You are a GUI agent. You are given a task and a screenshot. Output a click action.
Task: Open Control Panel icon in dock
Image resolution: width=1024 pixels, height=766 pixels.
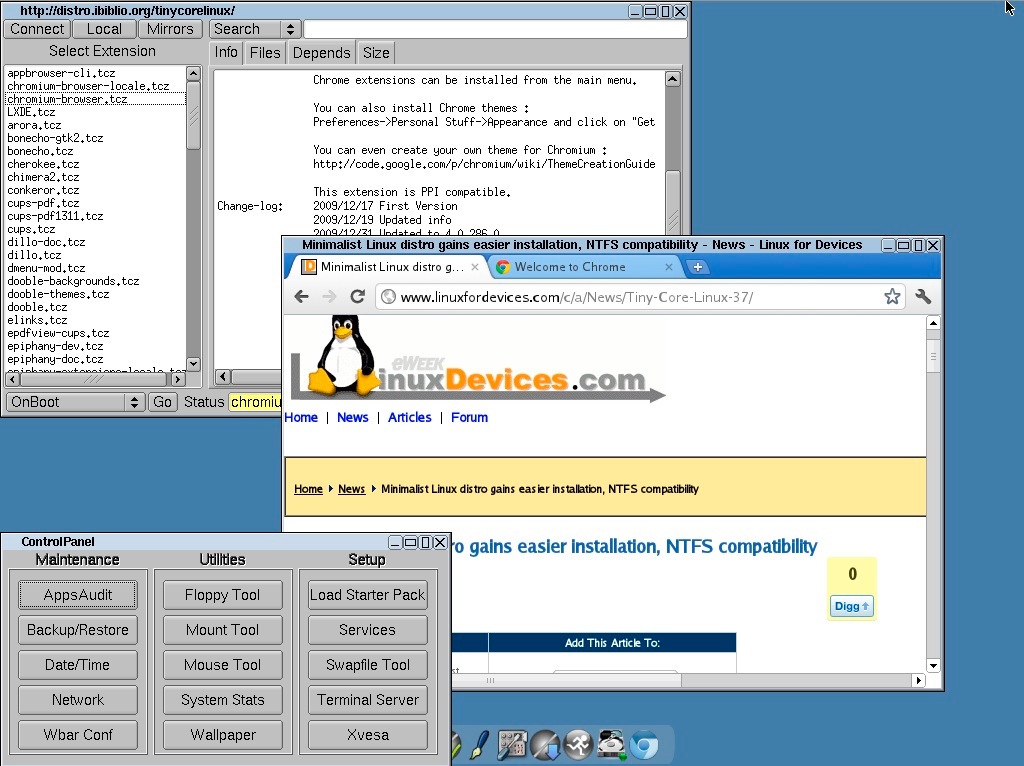point(512,744)
